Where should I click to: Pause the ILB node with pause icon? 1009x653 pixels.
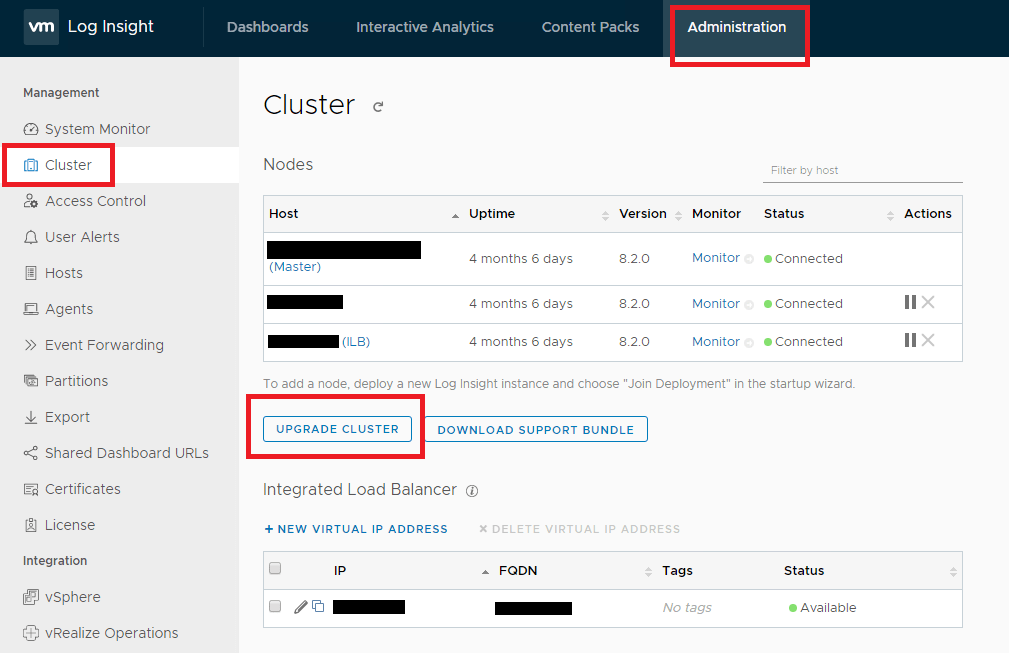tap(910, 340)
